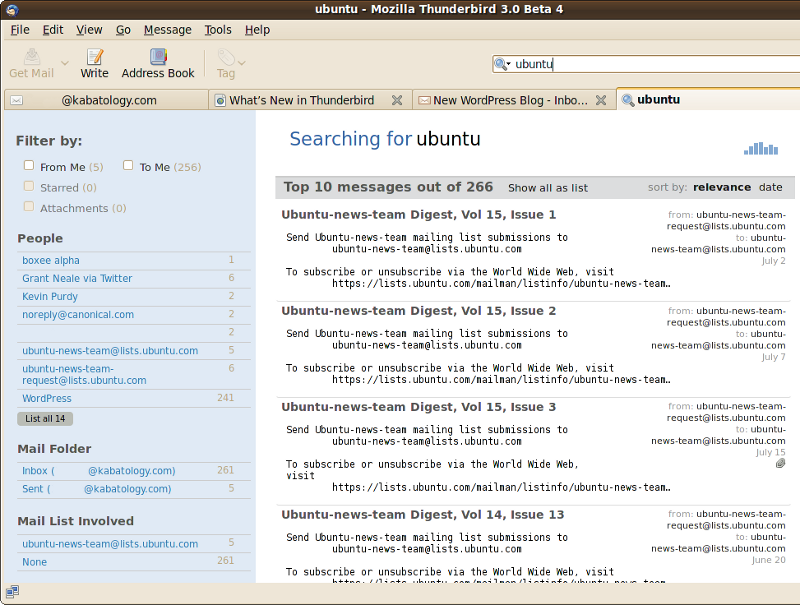Expand the Get Mail dropdown arrow

click(x=65, y=63)
